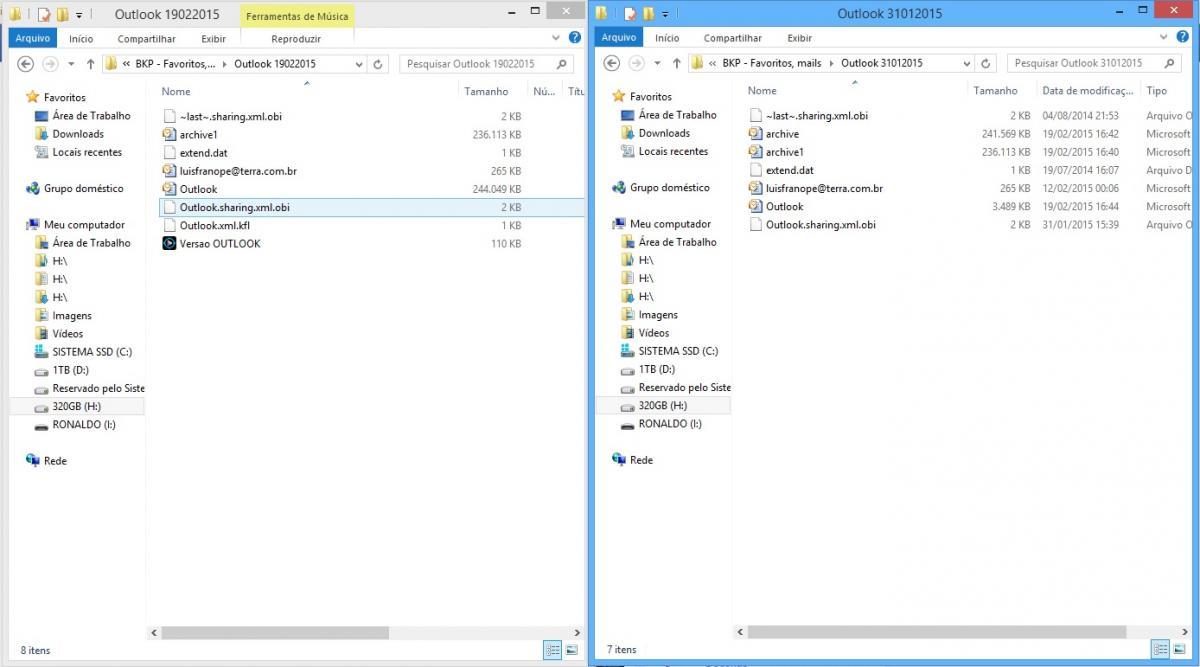Refresh the left Outlook 19022015 folder
The width and height of the screenshot is (1200, 667).
click(x=379, y=64)
